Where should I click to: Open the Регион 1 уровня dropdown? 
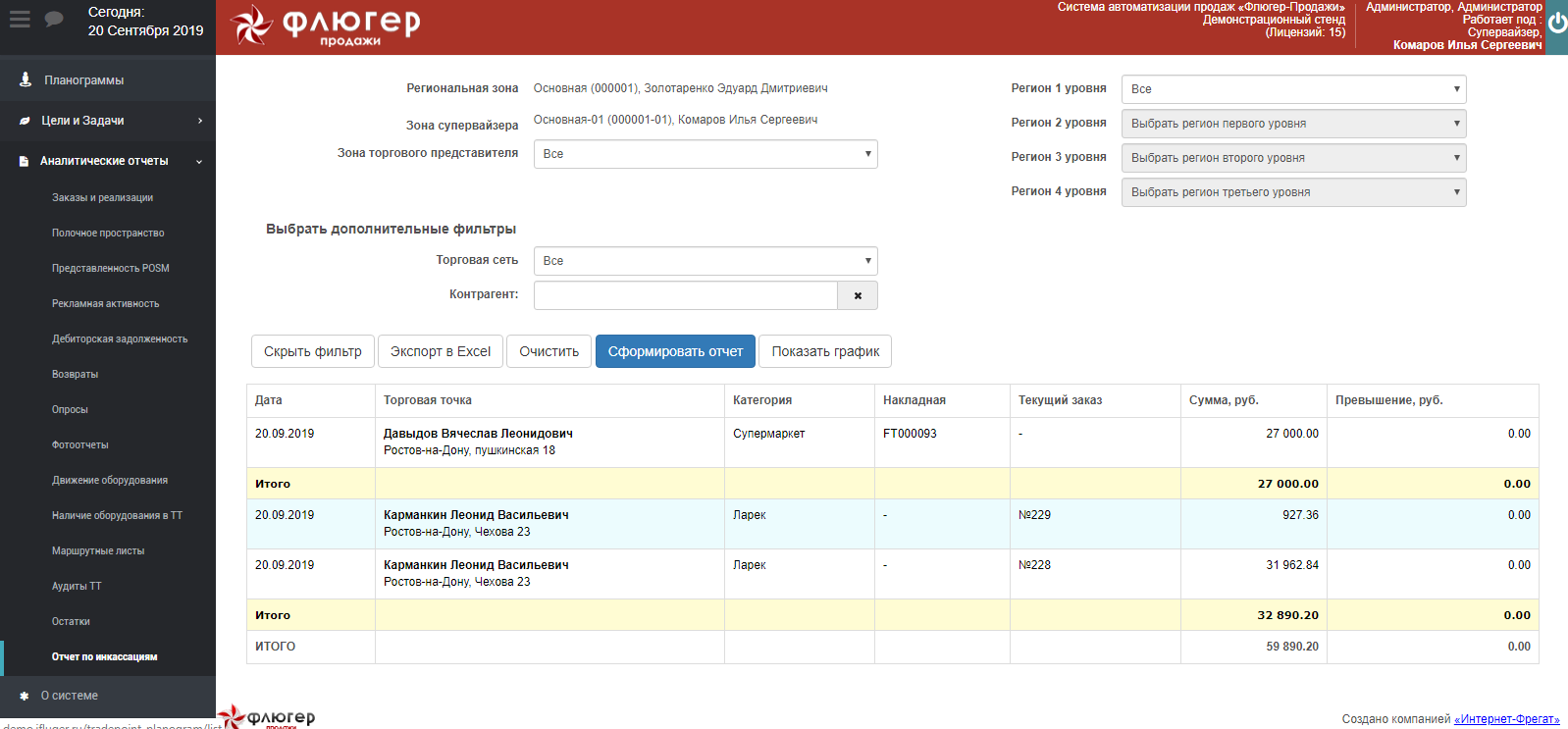(x=1292, y=89)
